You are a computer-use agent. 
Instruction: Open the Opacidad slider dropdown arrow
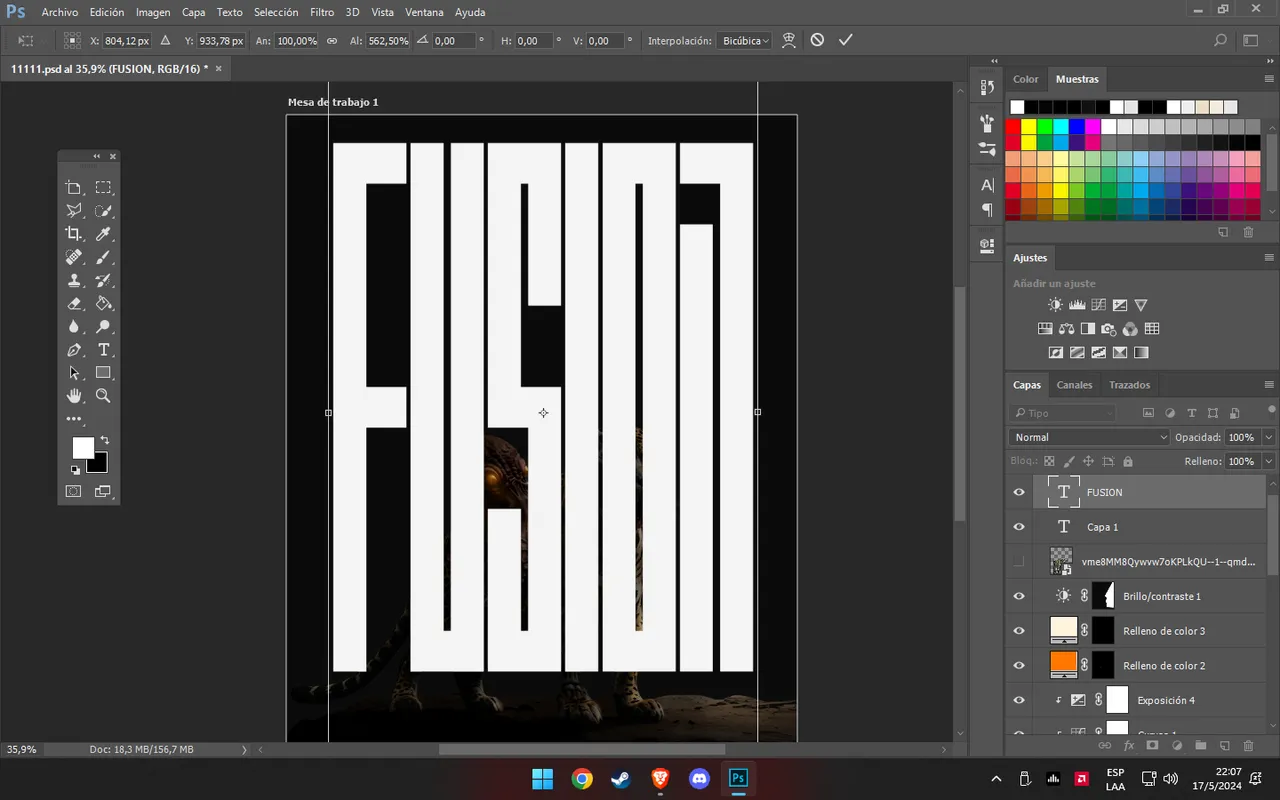pyautogui.click(x=1269, y=437)
